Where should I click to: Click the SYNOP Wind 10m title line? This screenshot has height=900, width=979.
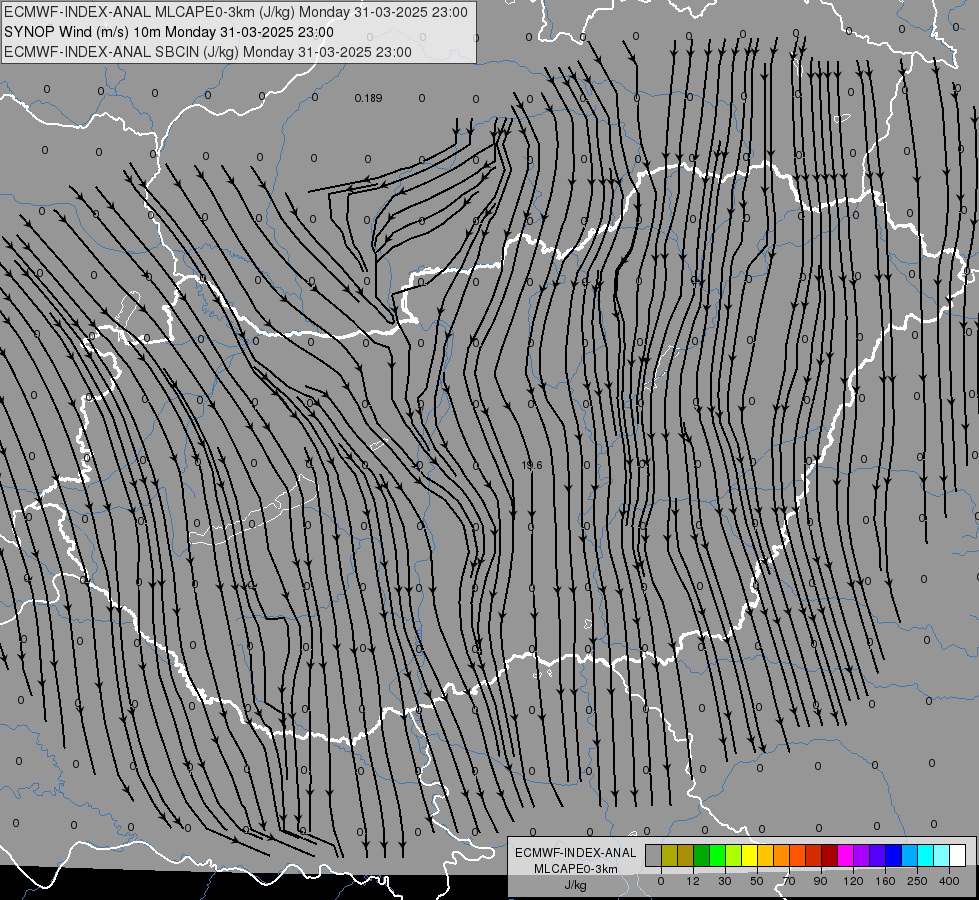point(169,32)
